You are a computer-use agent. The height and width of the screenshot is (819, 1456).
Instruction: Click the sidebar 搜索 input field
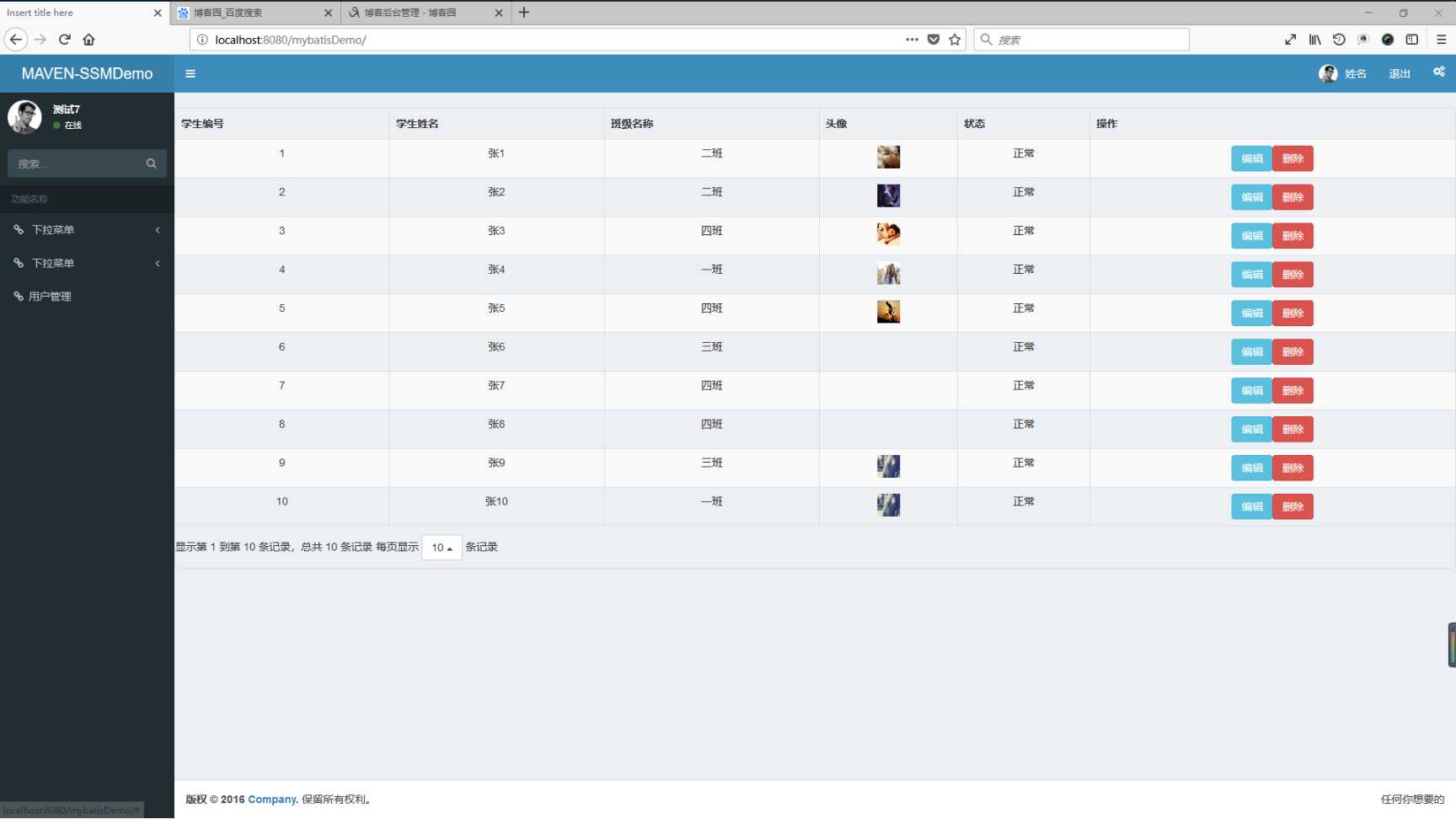click(74, 163)
